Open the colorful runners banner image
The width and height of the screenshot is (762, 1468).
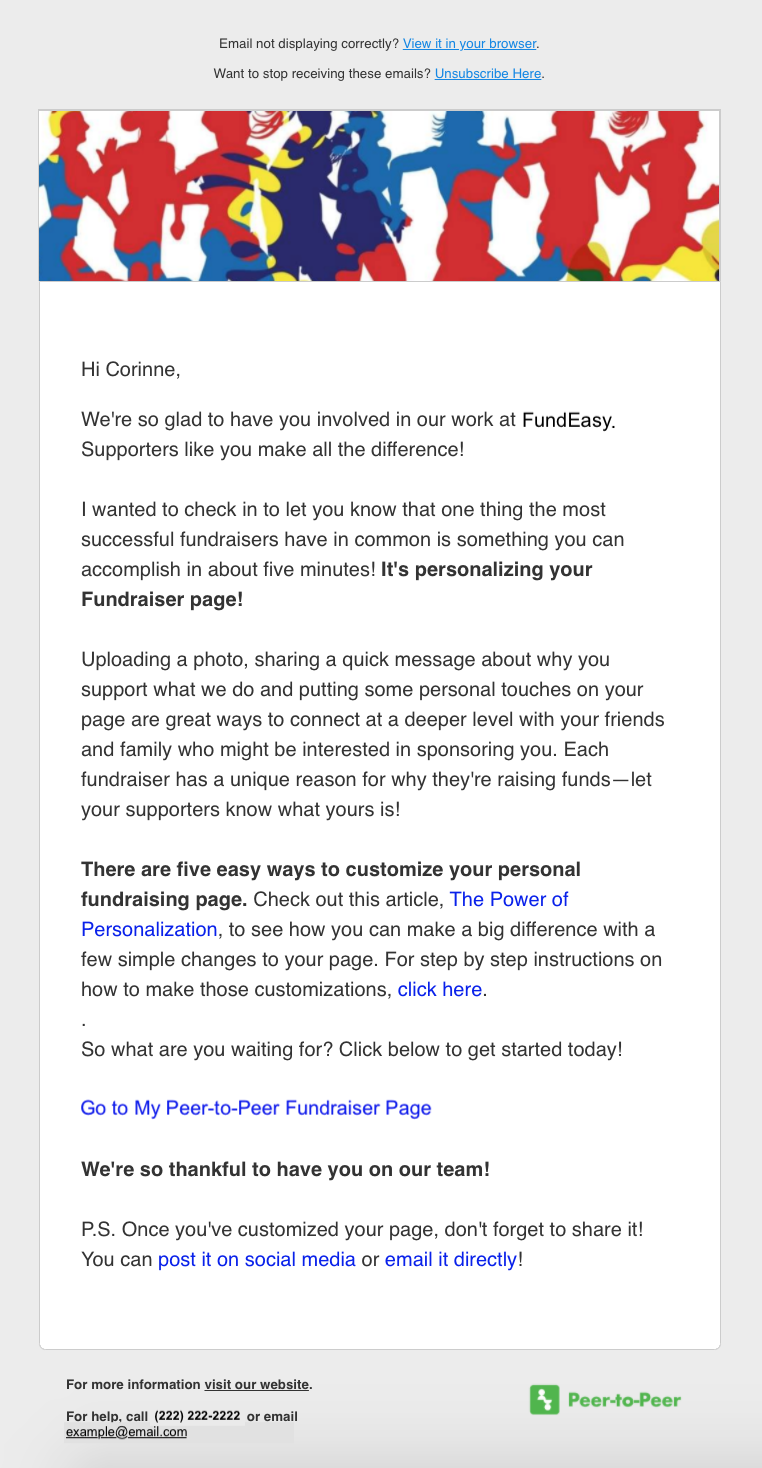[379, 196]
